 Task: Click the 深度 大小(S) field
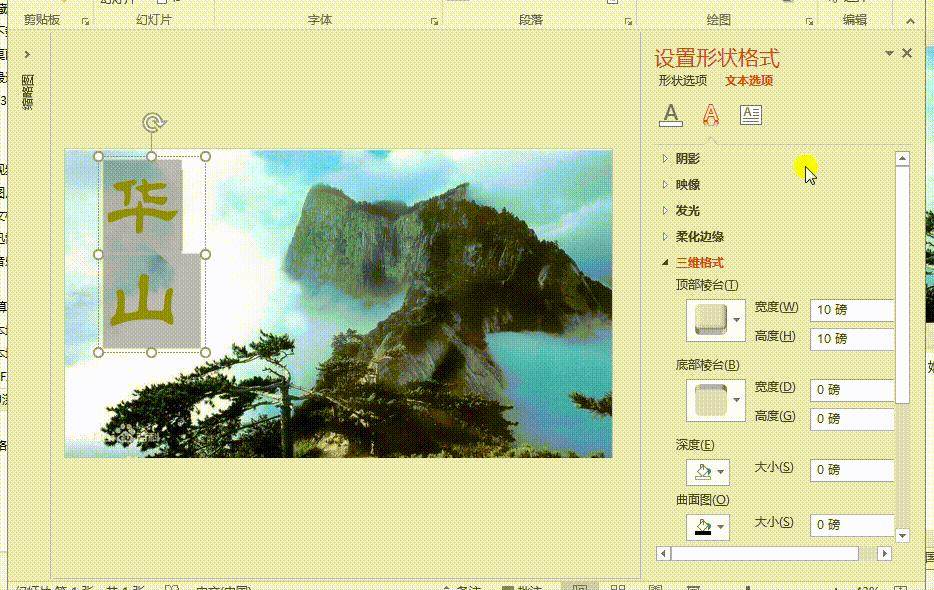852,470
